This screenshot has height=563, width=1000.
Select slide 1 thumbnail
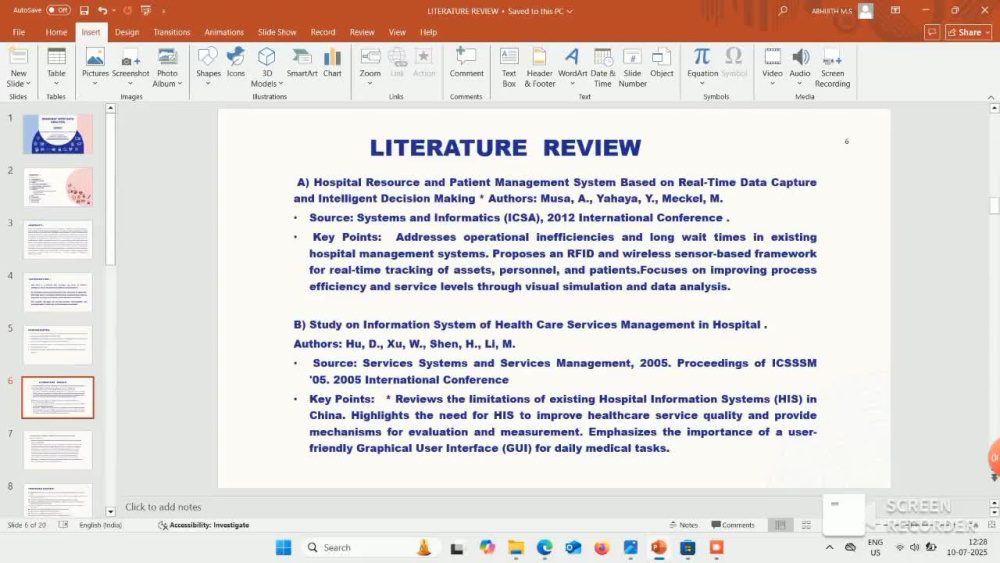click(57, 134)
